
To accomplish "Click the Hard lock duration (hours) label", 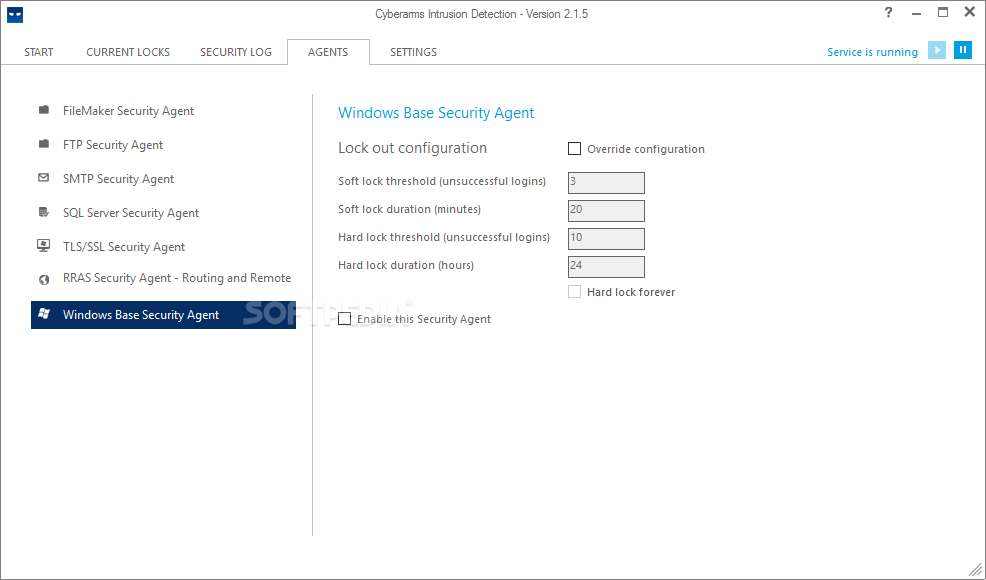I will (406, 265).
